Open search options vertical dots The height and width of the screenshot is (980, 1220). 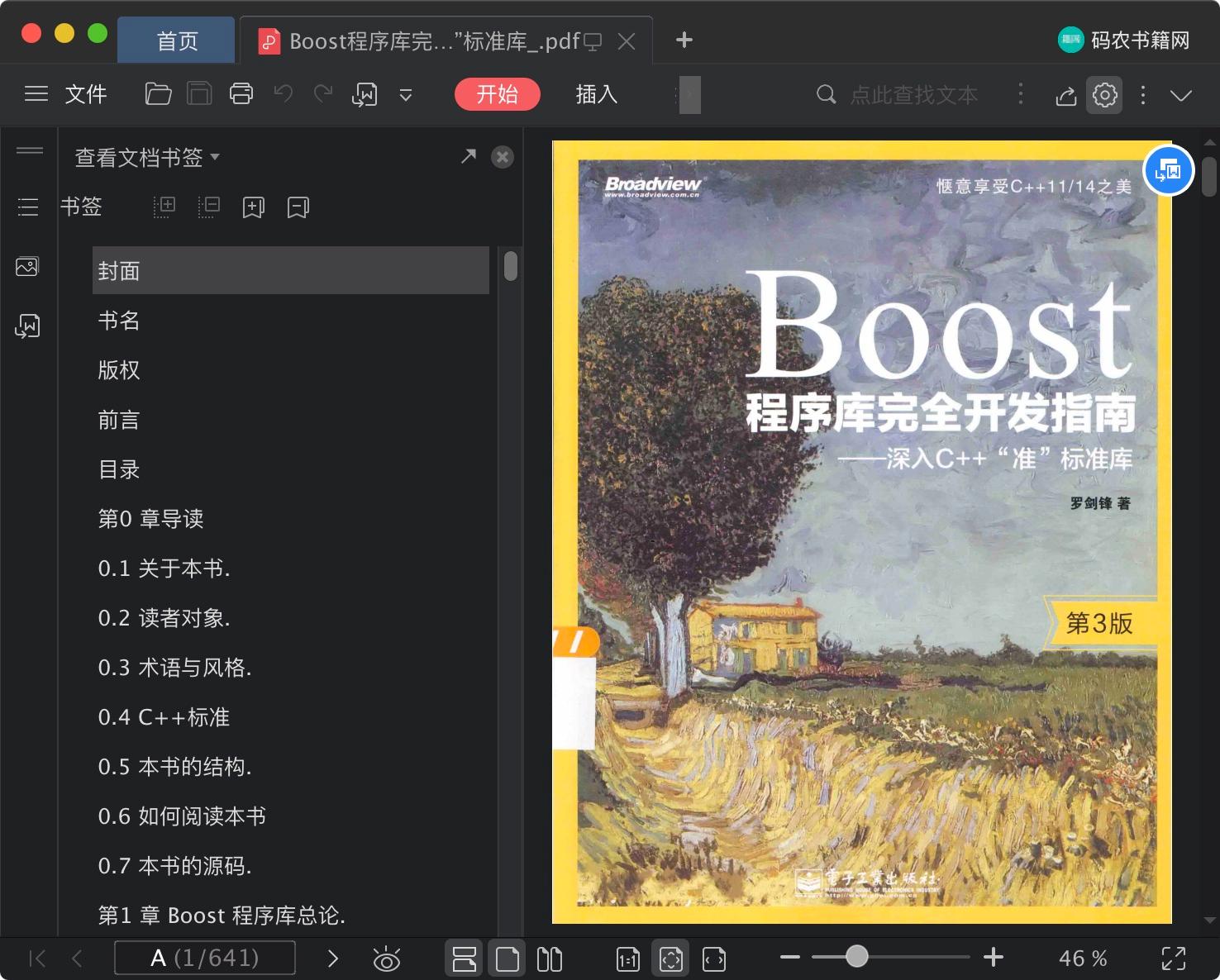(1021, 94)
